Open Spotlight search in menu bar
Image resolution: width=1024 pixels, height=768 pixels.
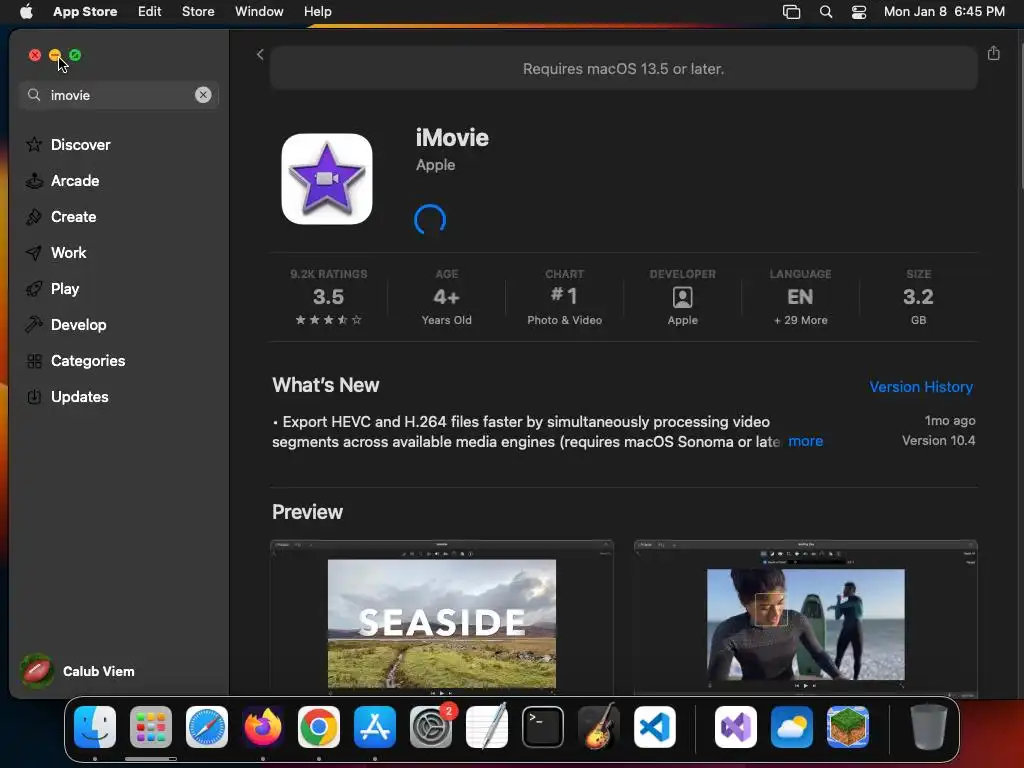click(x=825, y=12)
